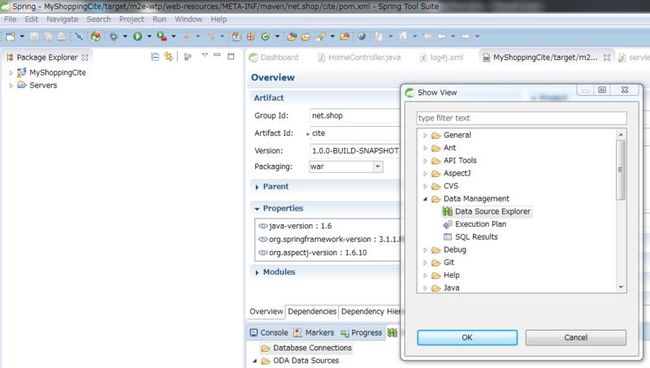Open the File menu
The width and height of the screenshot is (650, 368).
10,19
